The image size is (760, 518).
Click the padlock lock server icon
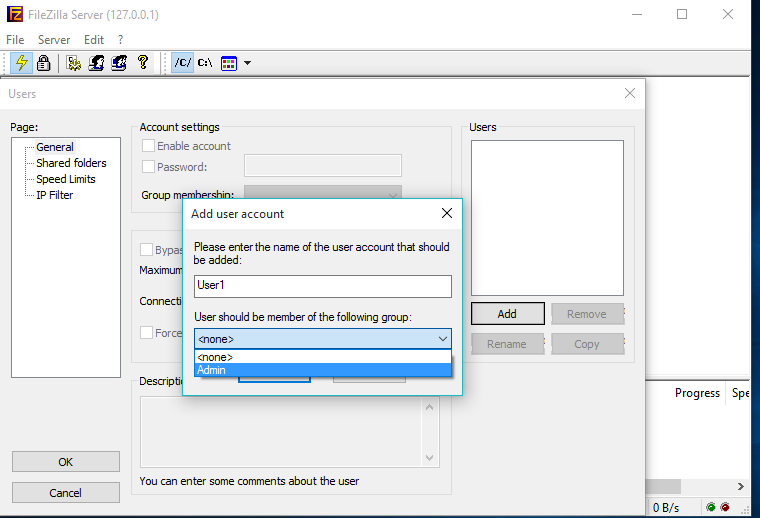coord(43,62)
